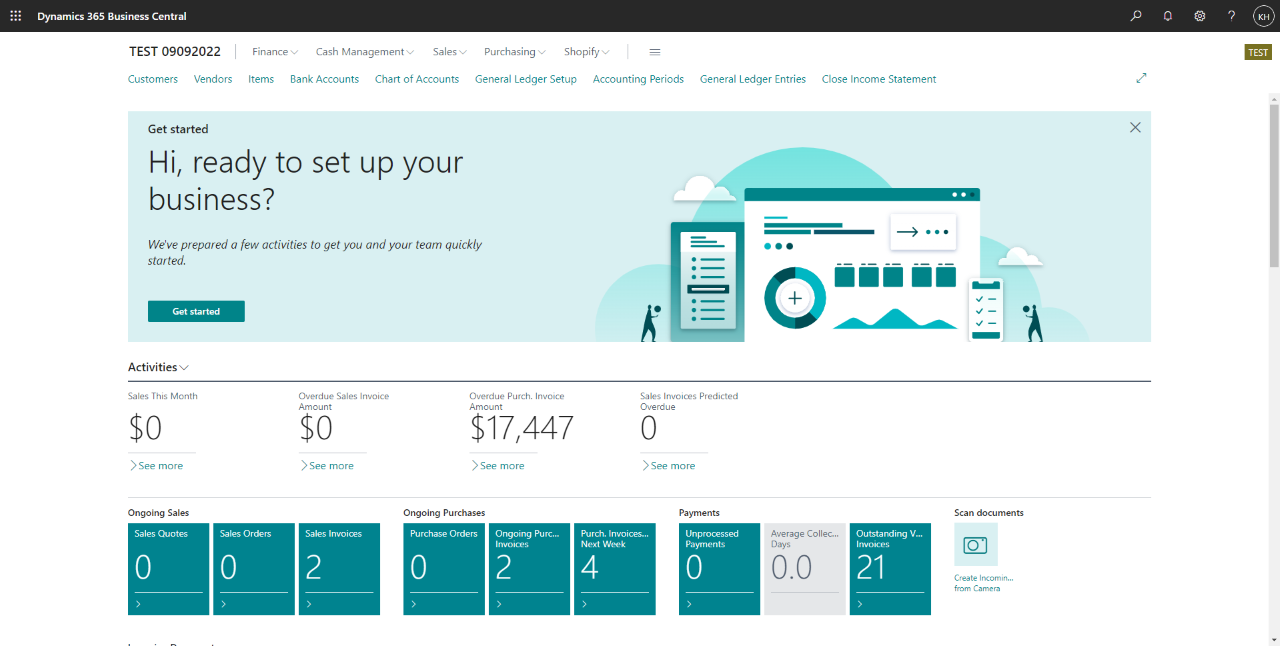Screen dimensions: 1280x646
Task: See more under Sales Invoices Predicted Overdue
Action: (x=668, y=465)
